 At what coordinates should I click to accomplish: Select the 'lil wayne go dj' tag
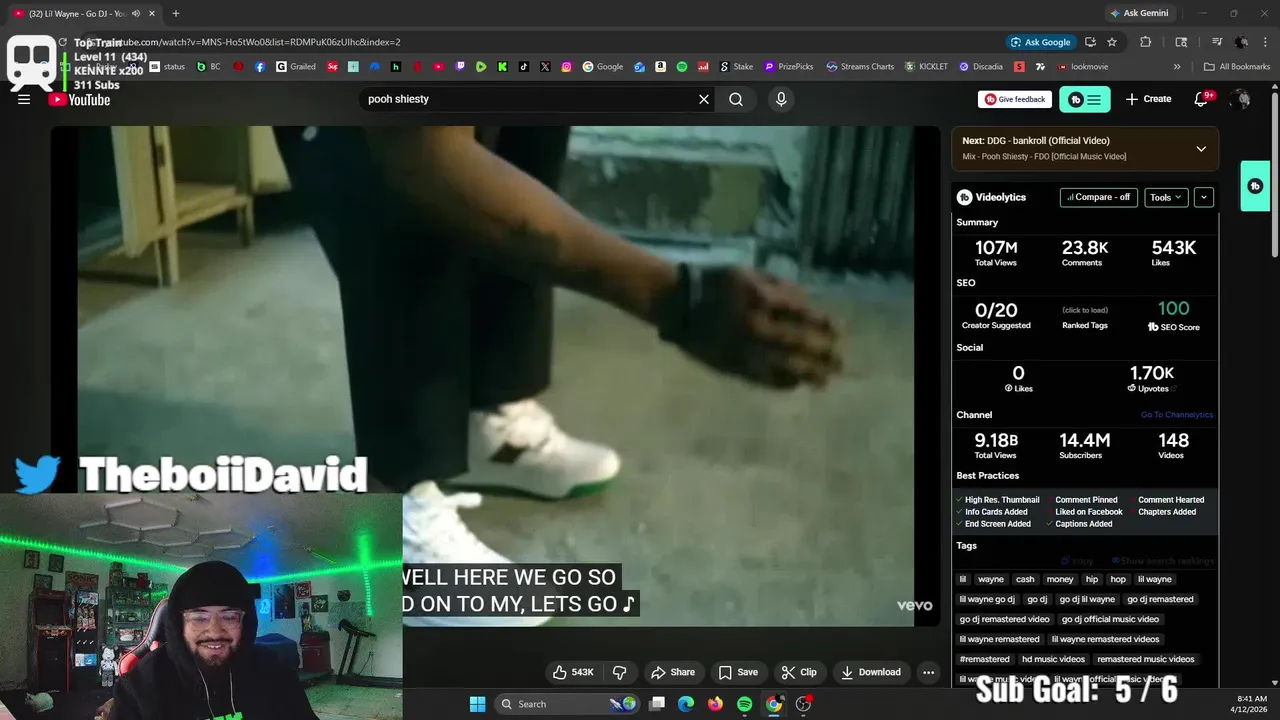[987, 599]
